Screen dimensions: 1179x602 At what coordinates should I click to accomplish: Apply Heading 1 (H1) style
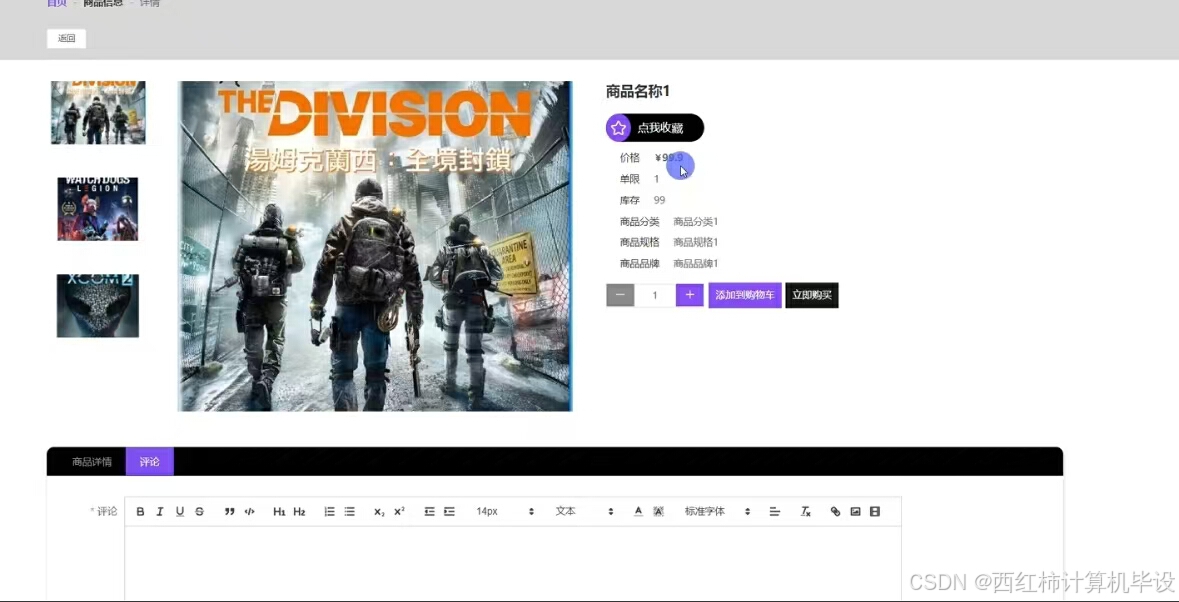click(x=279, y=512)
